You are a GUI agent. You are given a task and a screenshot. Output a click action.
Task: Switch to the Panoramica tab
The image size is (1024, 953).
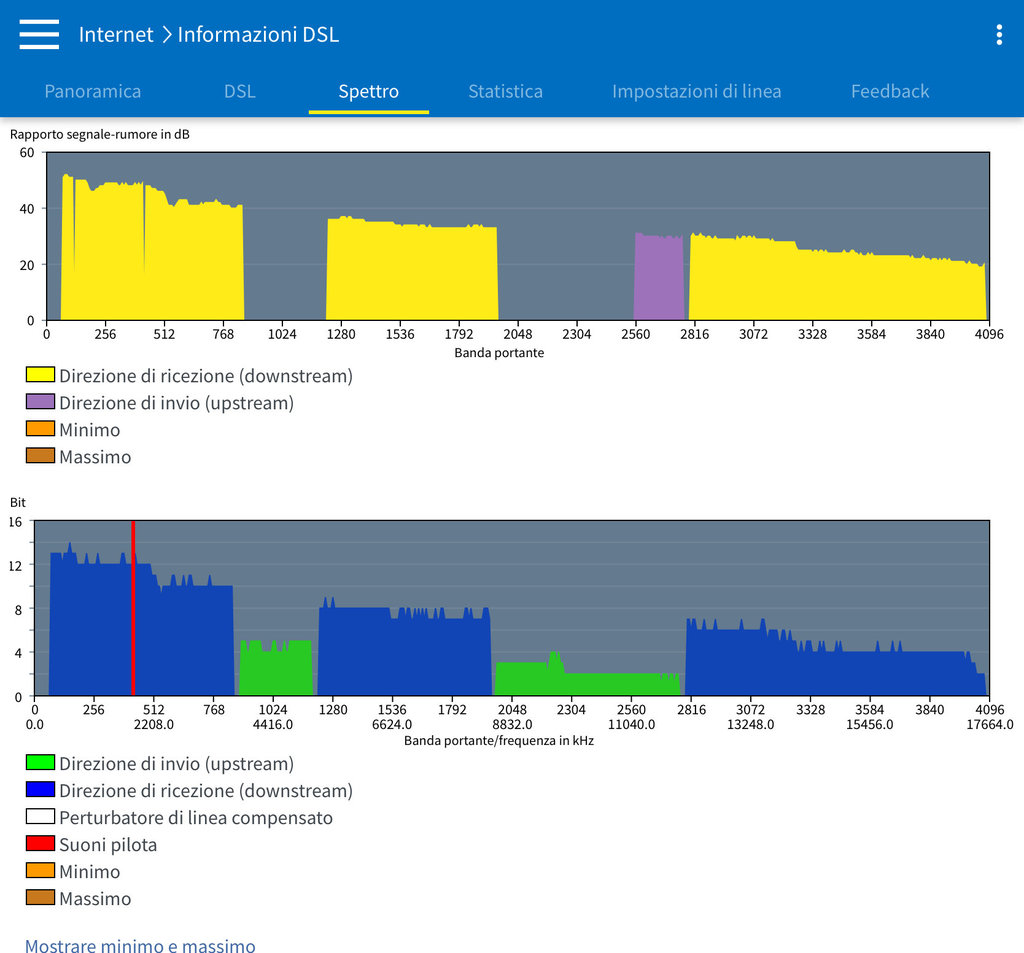tap(93, 91)
